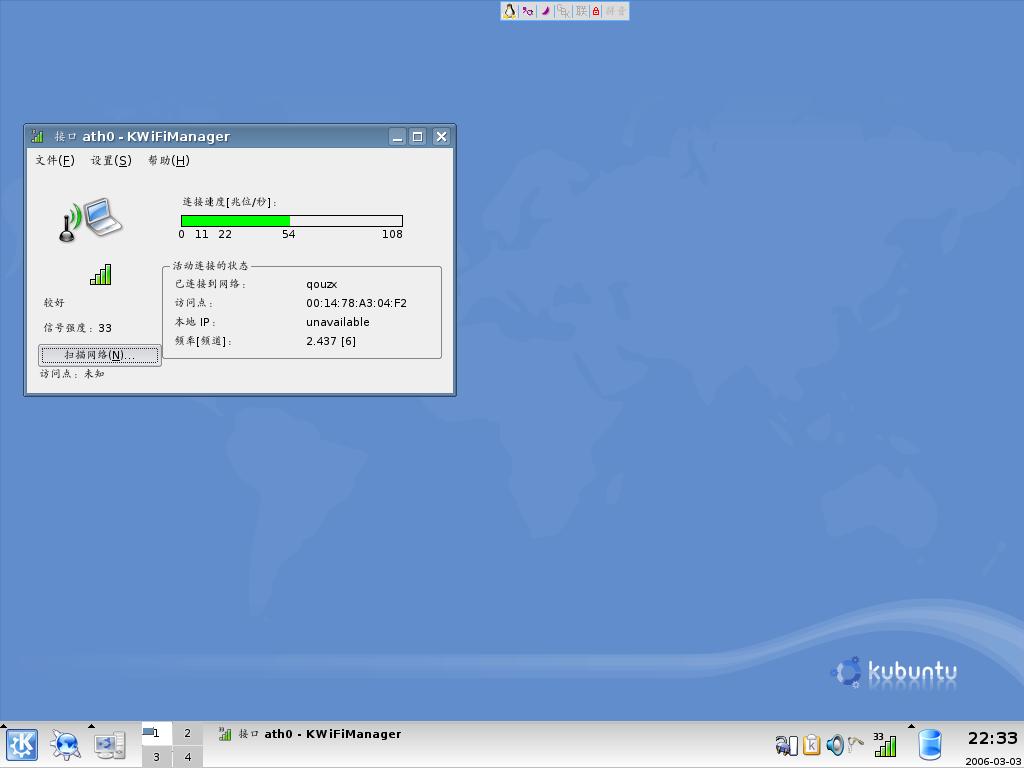Screen dimensions: 1024x768
Task: Open the Klipper clipboard tray icon
Action: click(811, 745)
